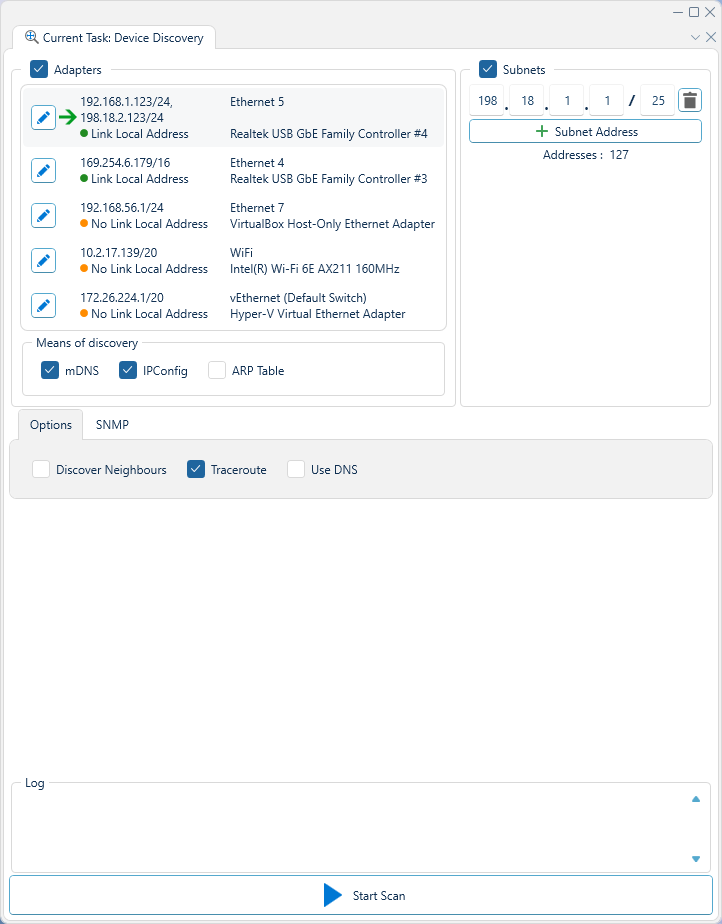Click the subnet prefix length field 25
Viewport: 722px width, 924px height.
[658, 100]
